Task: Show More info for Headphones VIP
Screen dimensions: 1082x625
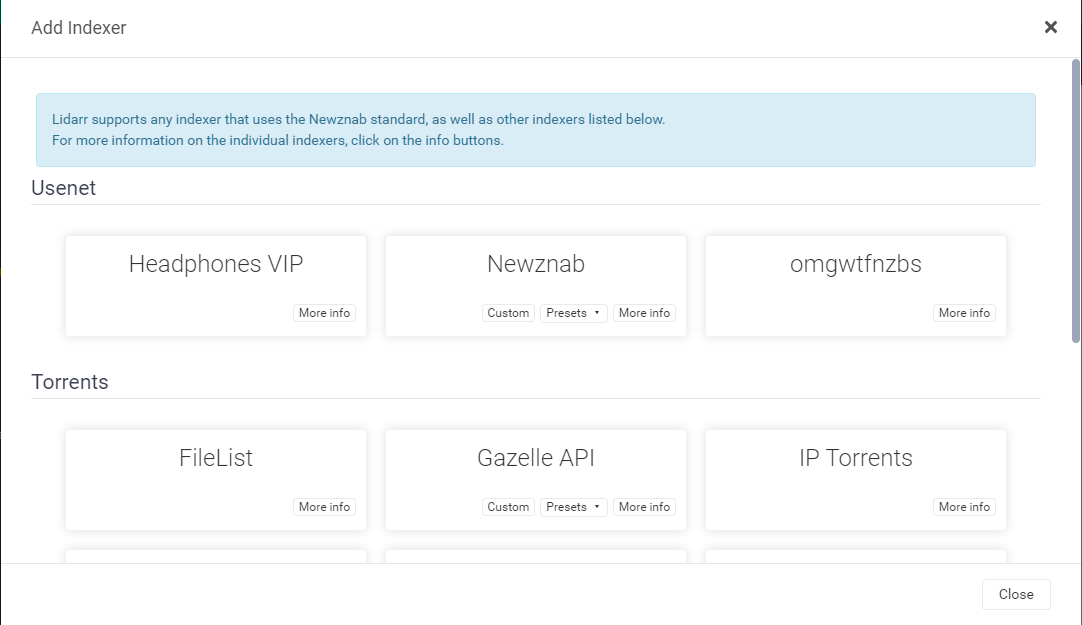Action: point(324,312)
